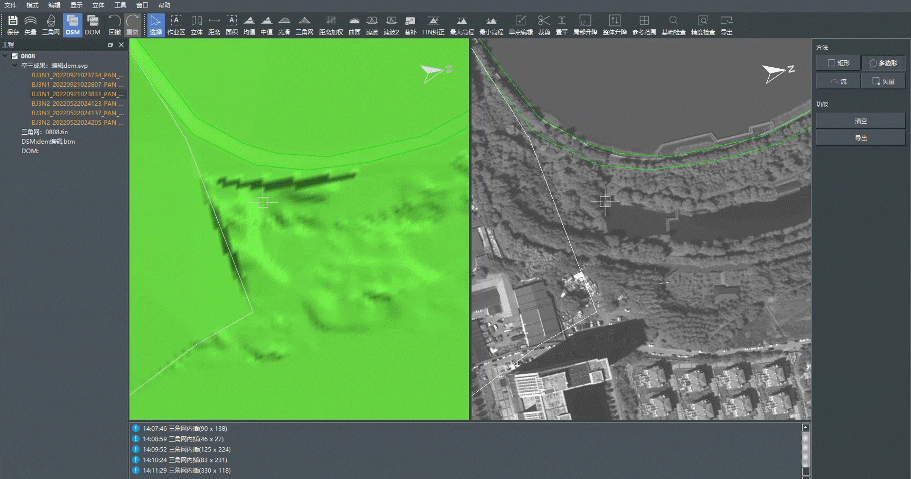911x479 pixels.
Task: Enable the Rectangle (矩形) selection mode
Action: coord(836,62)
